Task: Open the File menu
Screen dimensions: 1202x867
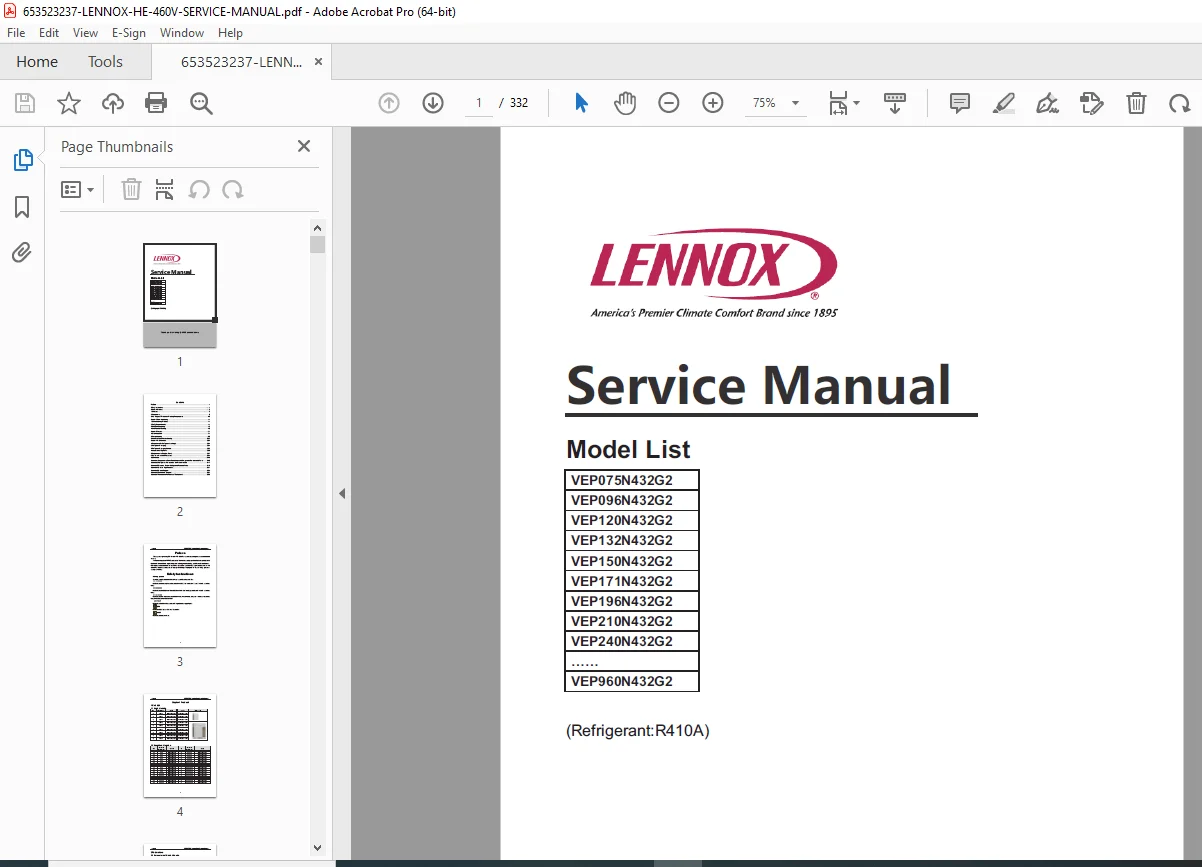Action: point(16,33)
